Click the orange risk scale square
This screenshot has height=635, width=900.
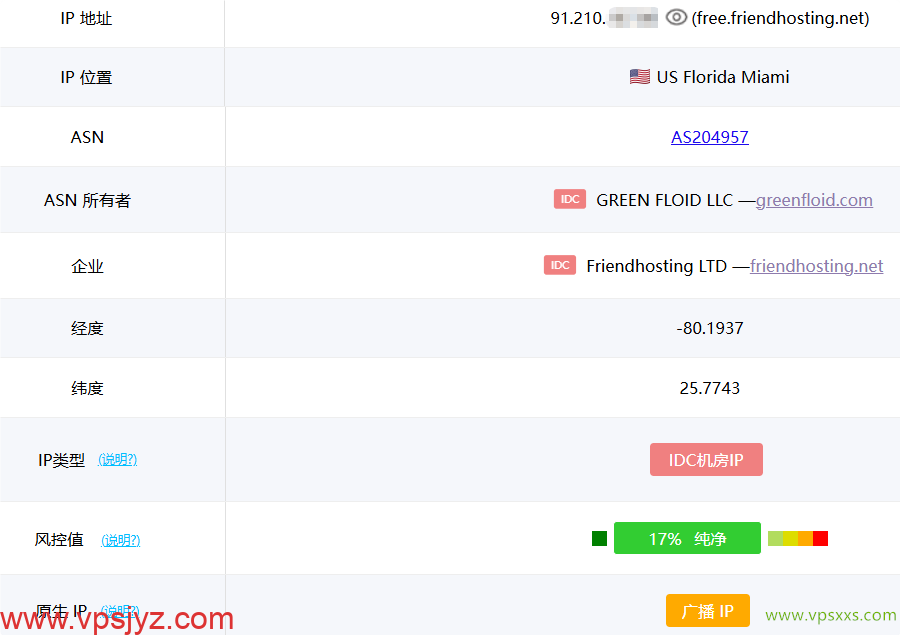pyautogui.click(x=805, y=538)
